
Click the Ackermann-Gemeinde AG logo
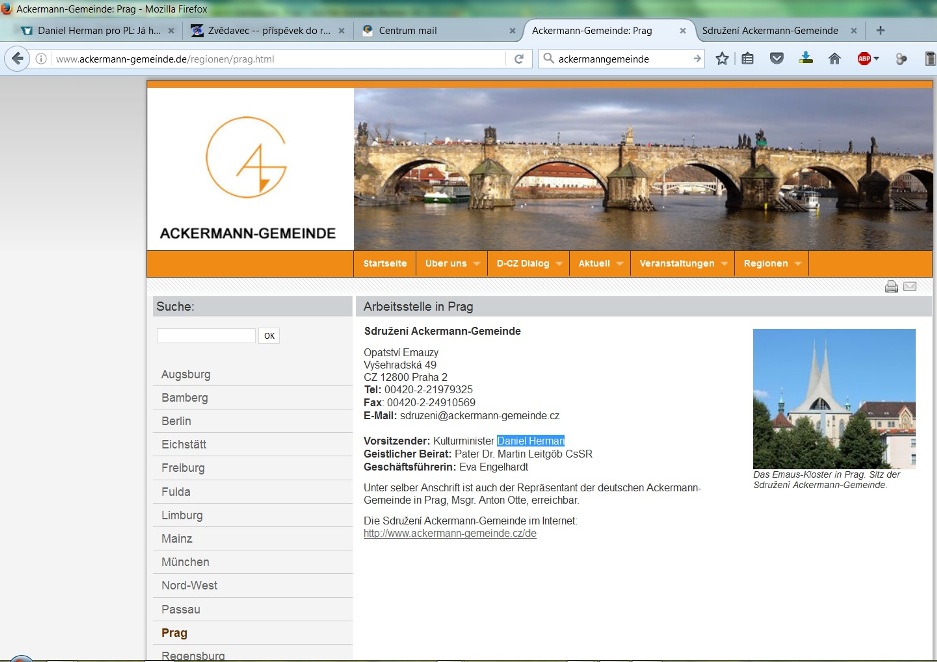tap(246, 157)
